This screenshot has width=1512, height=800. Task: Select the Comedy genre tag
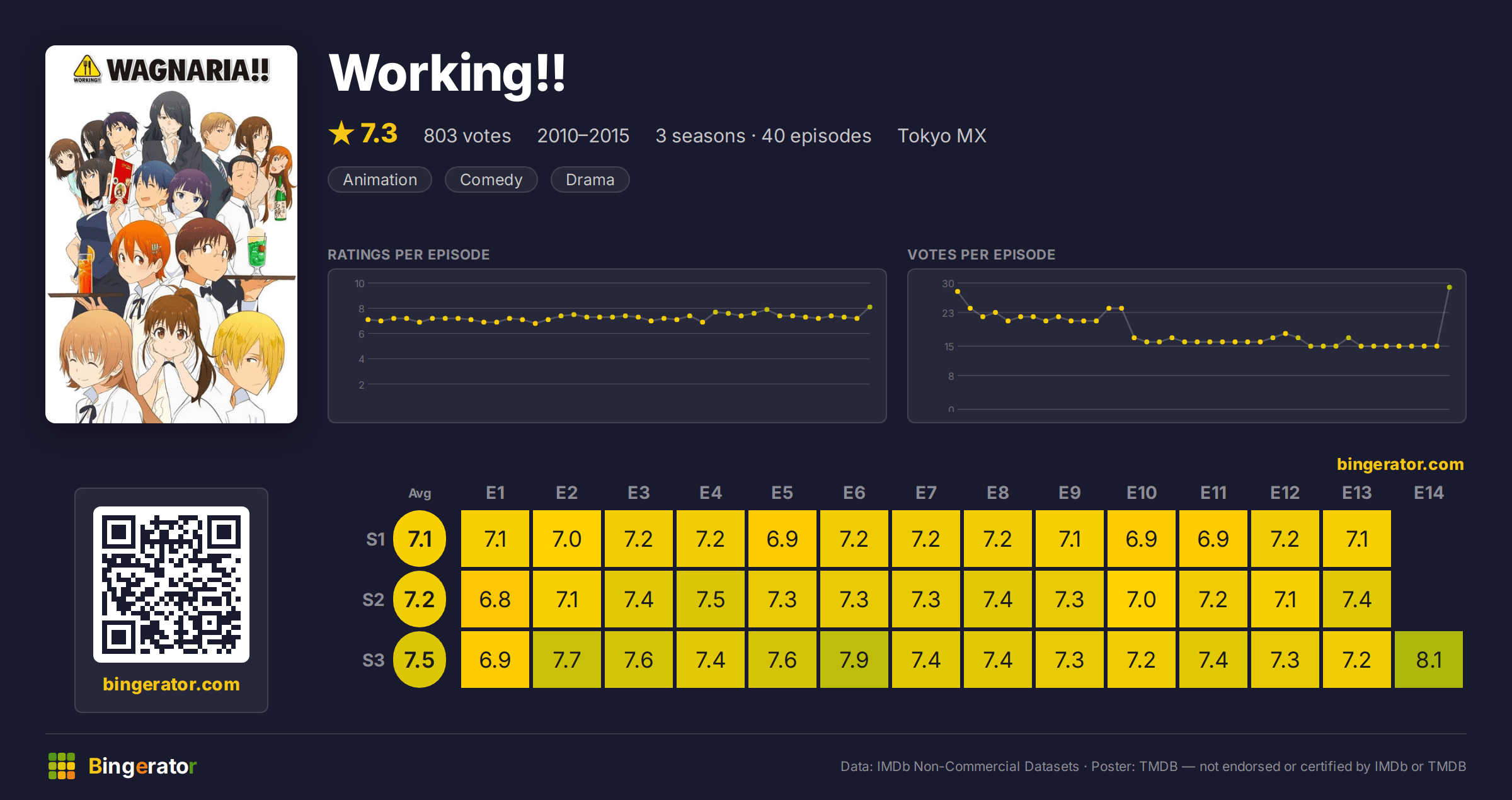click(x=491, y=180)
